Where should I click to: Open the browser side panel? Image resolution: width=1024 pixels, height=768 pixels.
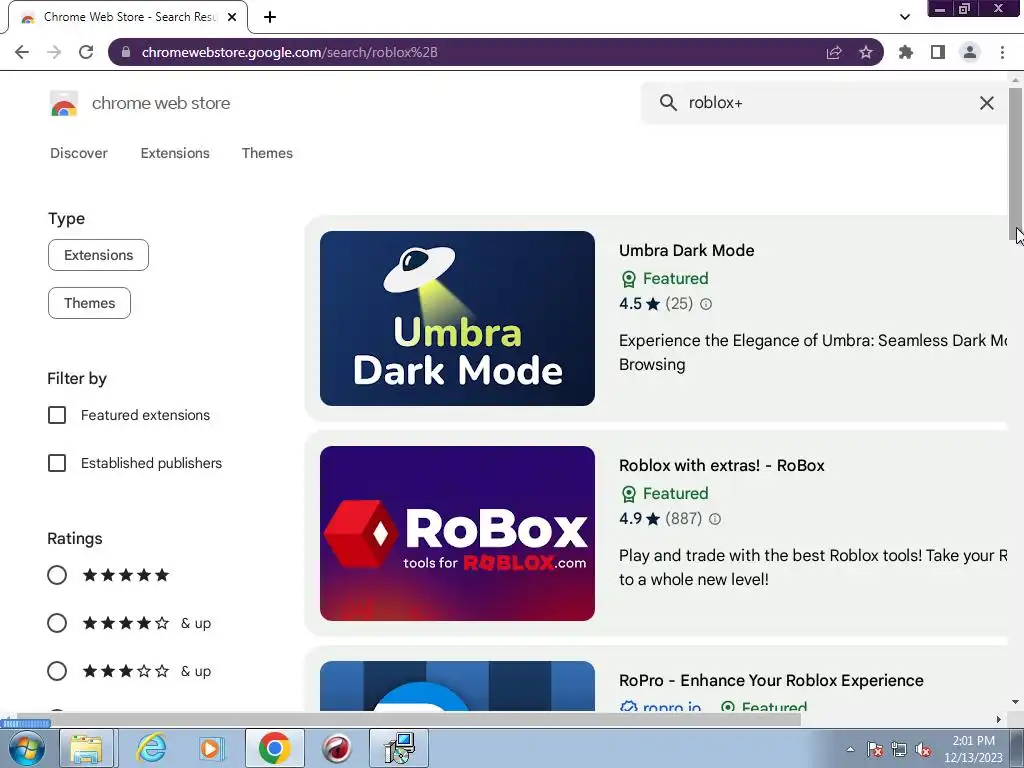[x=938, y=52]
